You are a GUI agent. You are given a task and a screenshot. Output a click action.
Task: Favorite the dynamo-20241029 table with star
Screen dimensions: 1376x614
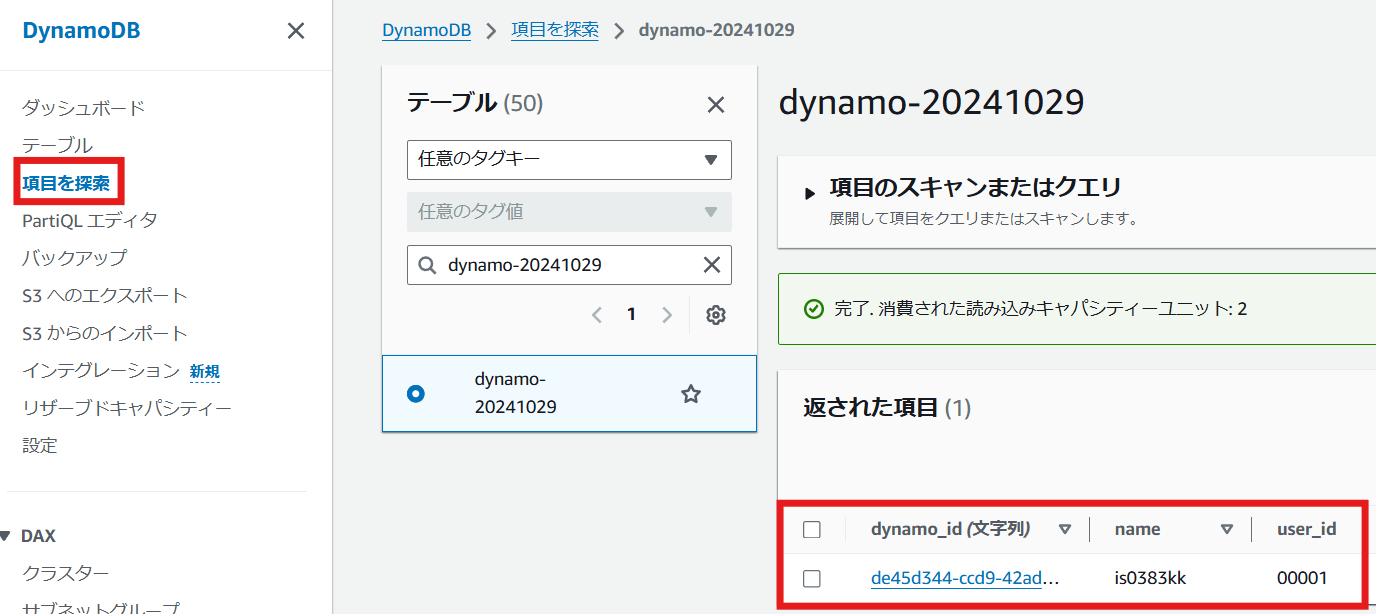point(690,394)
